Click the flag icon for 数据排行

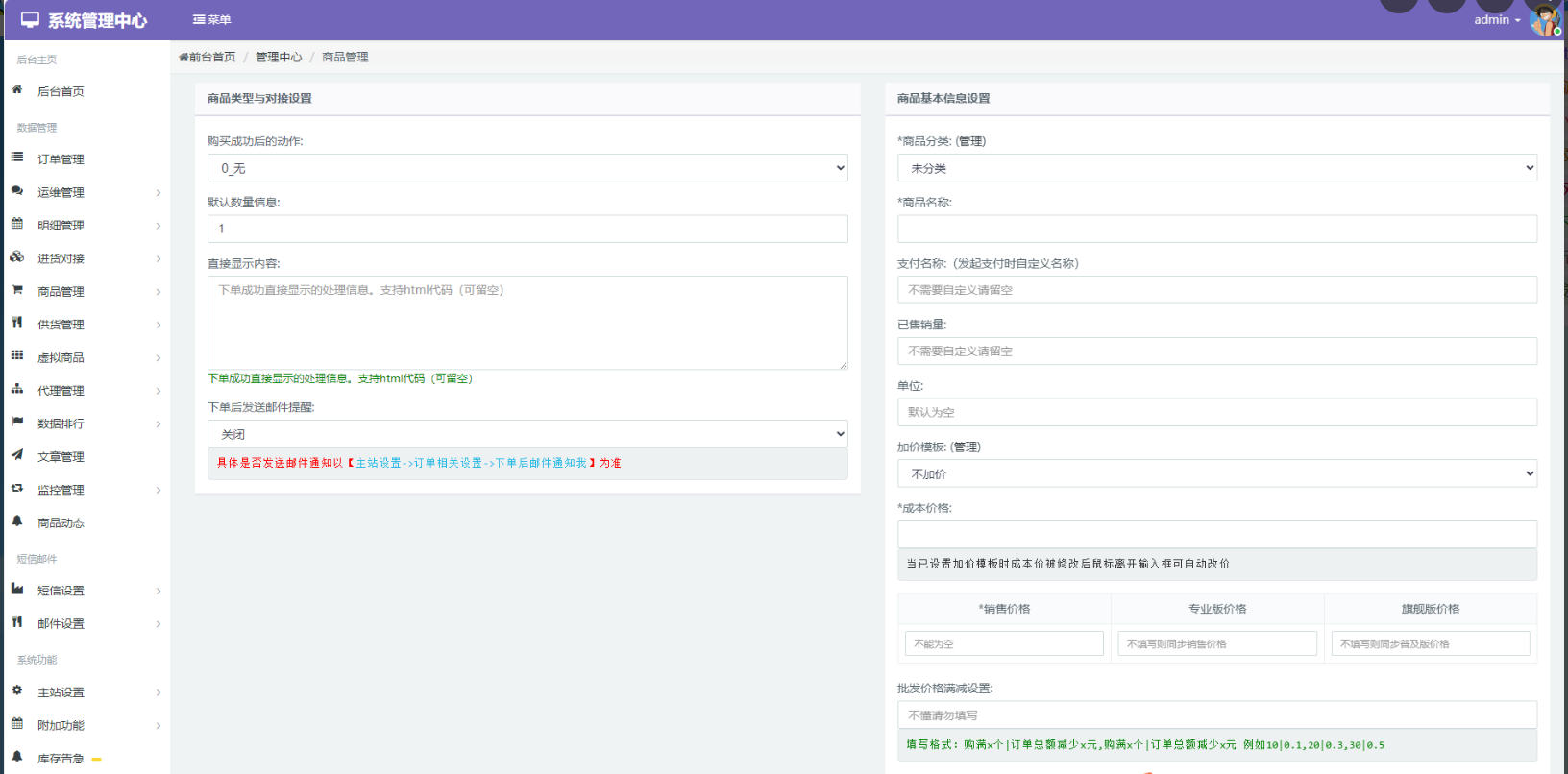(x=16, y=423)
